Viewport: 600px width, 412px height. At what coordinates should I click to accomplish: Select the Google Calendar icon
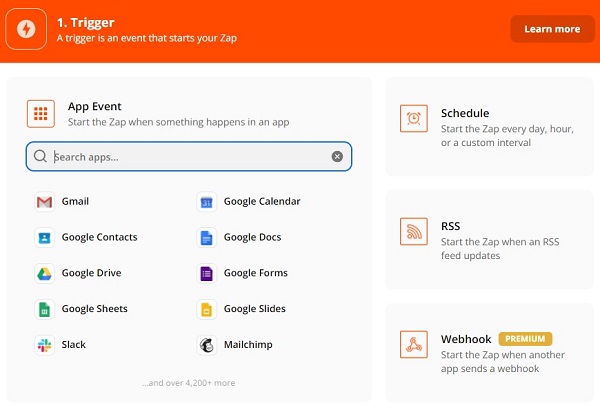[x=207, y=202]
